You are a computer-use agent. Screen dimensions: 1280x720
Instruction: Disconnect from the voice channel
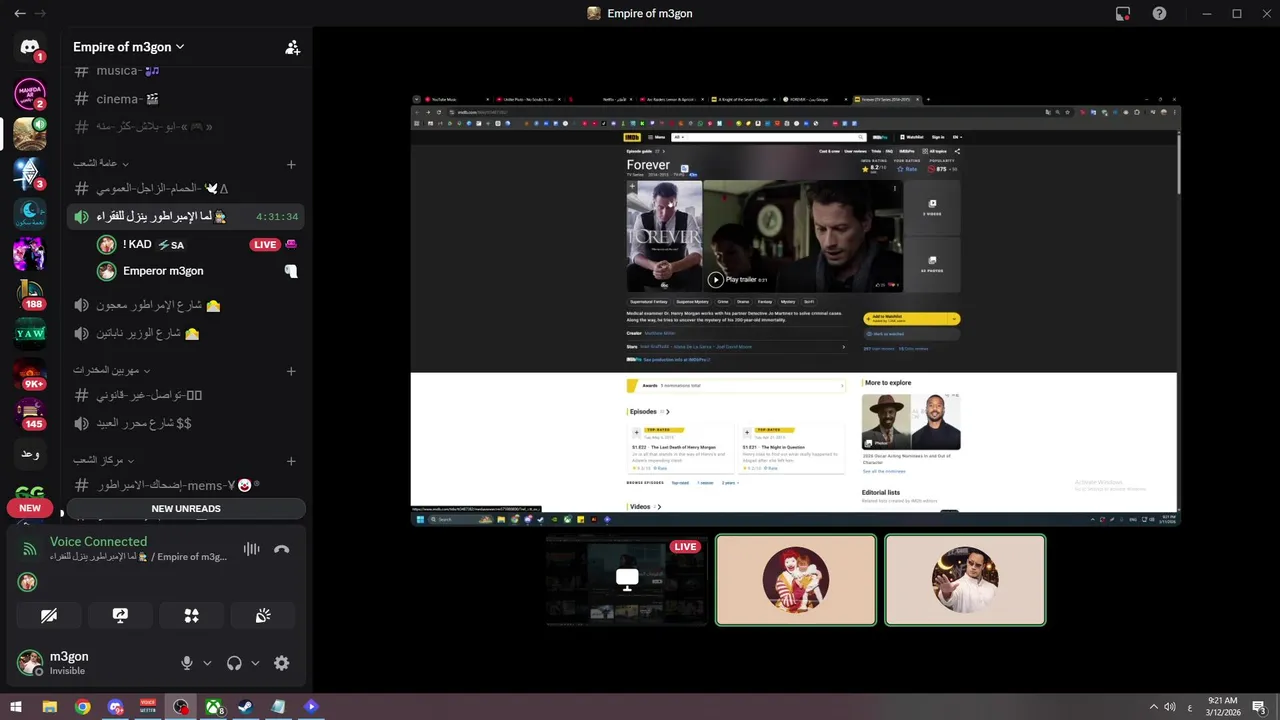click(x=282, y=549)
